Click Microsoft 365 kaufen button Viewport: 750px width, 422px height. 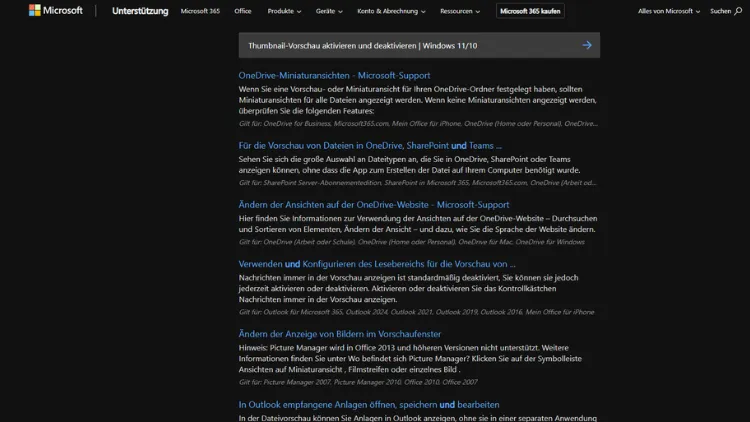point(530,11)
